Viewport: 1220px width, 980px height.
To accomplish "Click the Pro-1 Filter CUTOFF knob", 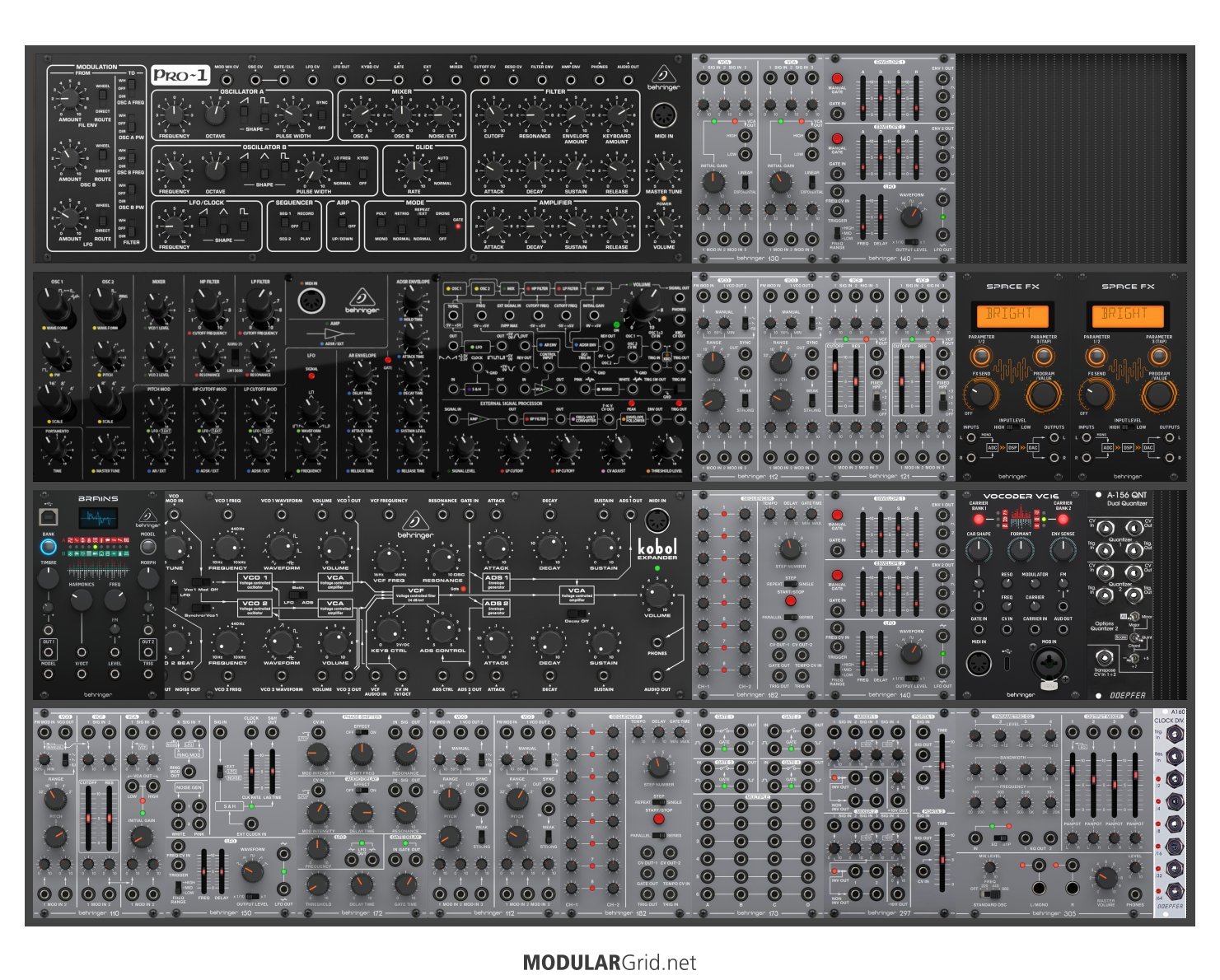I will point(493,115).
